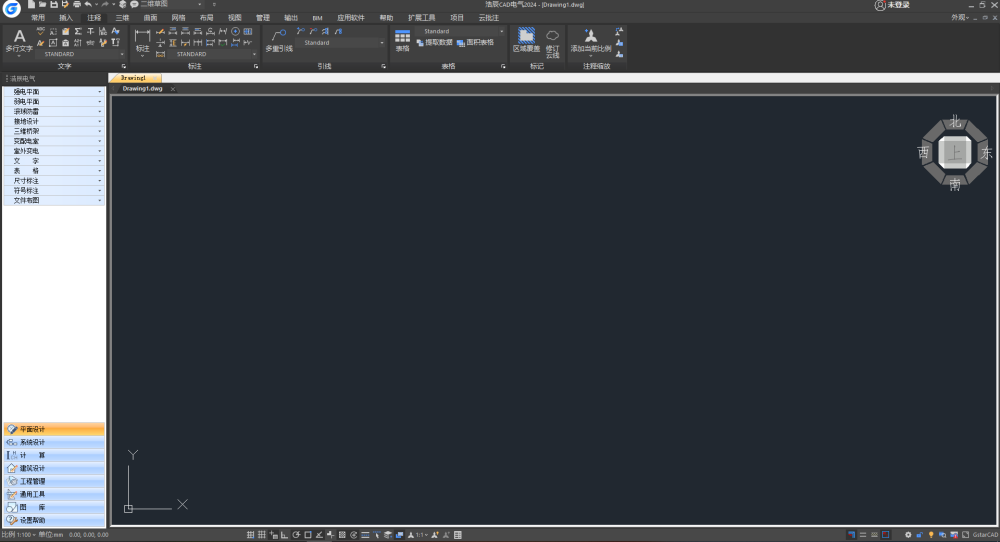Toggle object snap in status bar

(307, 535)
